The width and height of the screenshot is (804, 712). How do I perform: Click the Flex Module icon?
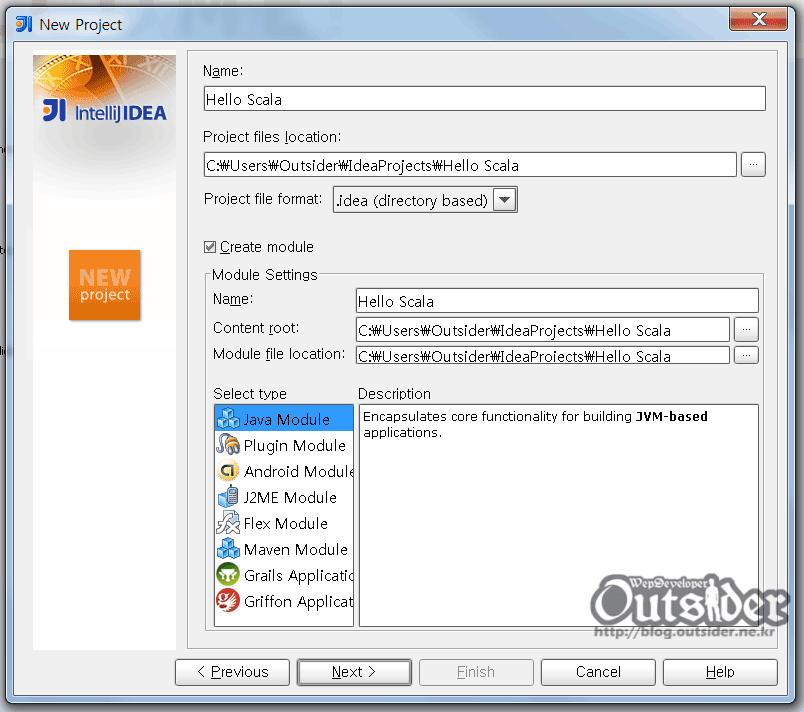[228, 523]
